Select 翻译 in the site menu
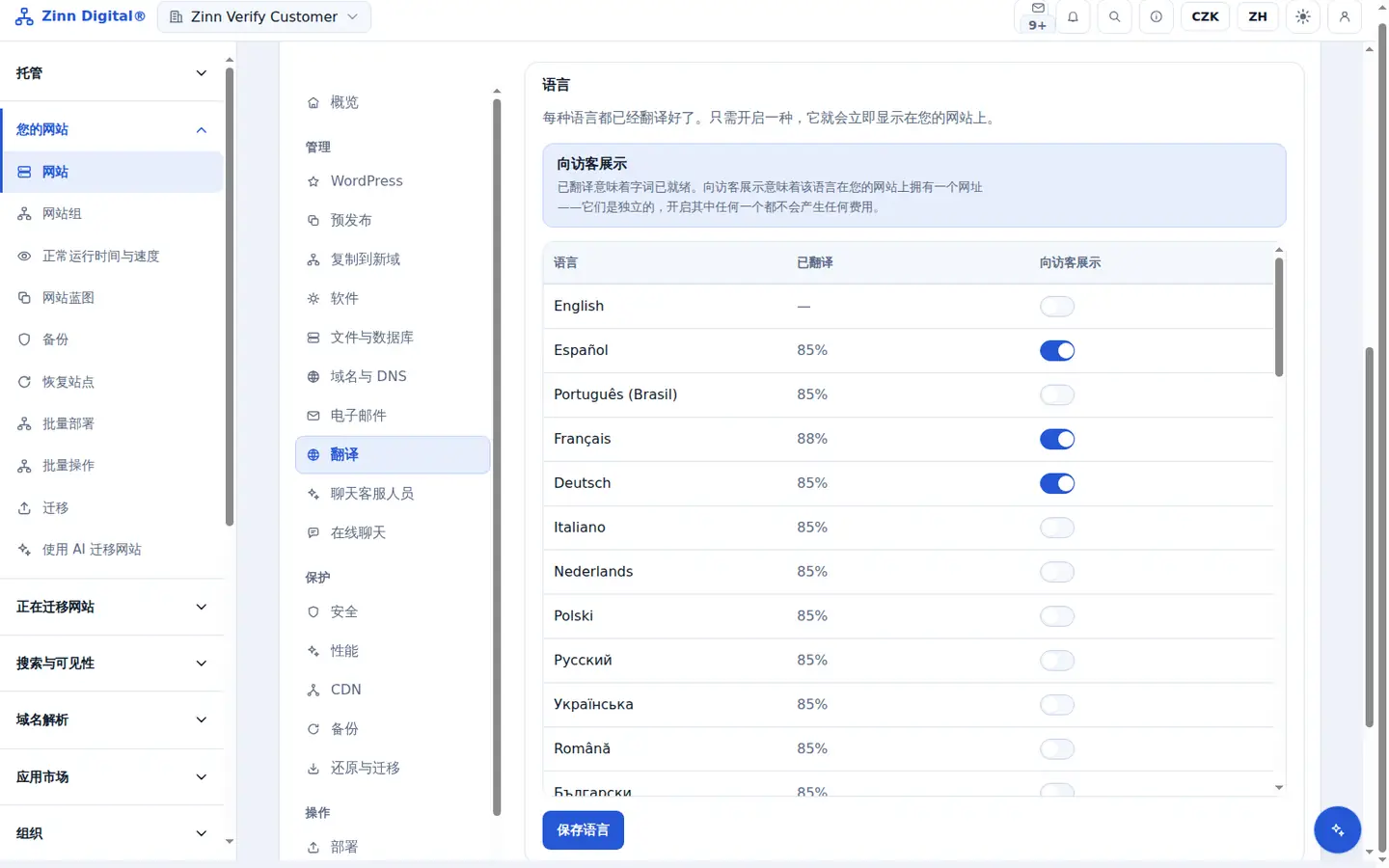 point(393,454)
